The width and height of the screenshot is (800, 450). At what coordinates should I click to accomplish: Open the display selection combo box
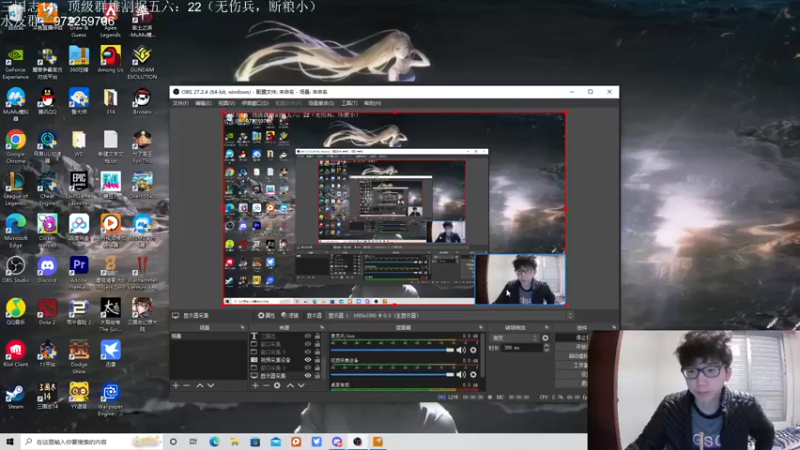(451, 315)
